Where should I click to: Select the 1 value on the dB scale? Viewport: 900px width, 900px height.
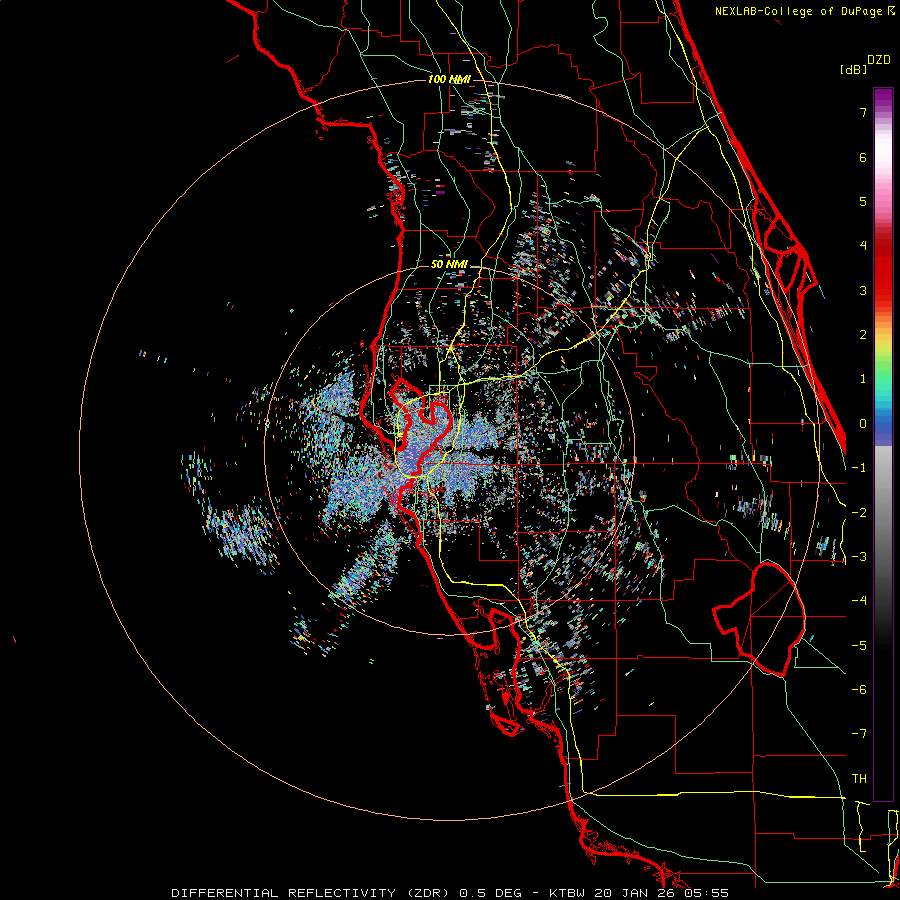pos(863,379)
